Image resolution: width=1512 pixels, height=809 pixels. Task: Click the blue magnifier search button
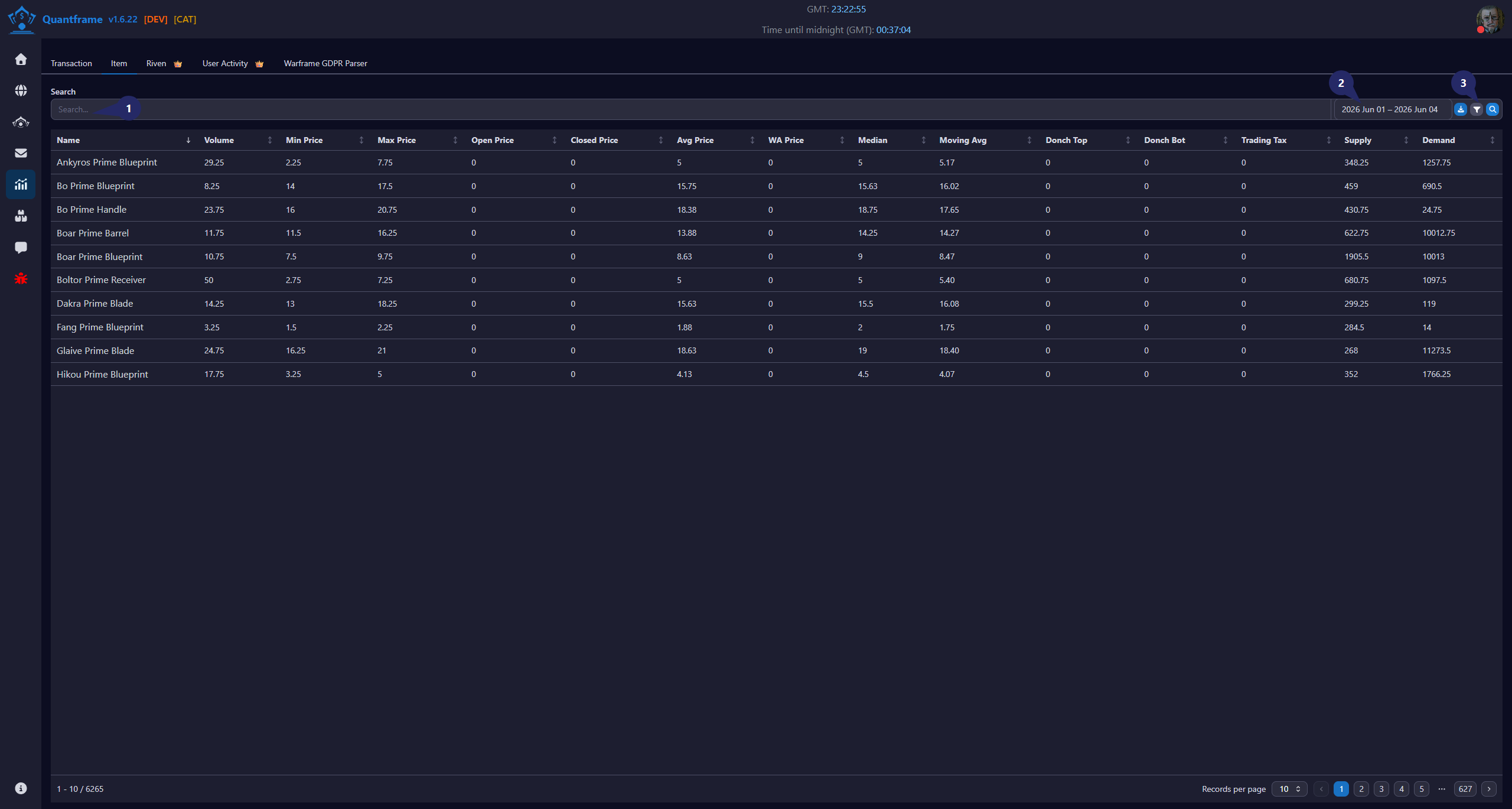tap(1493, 109)
